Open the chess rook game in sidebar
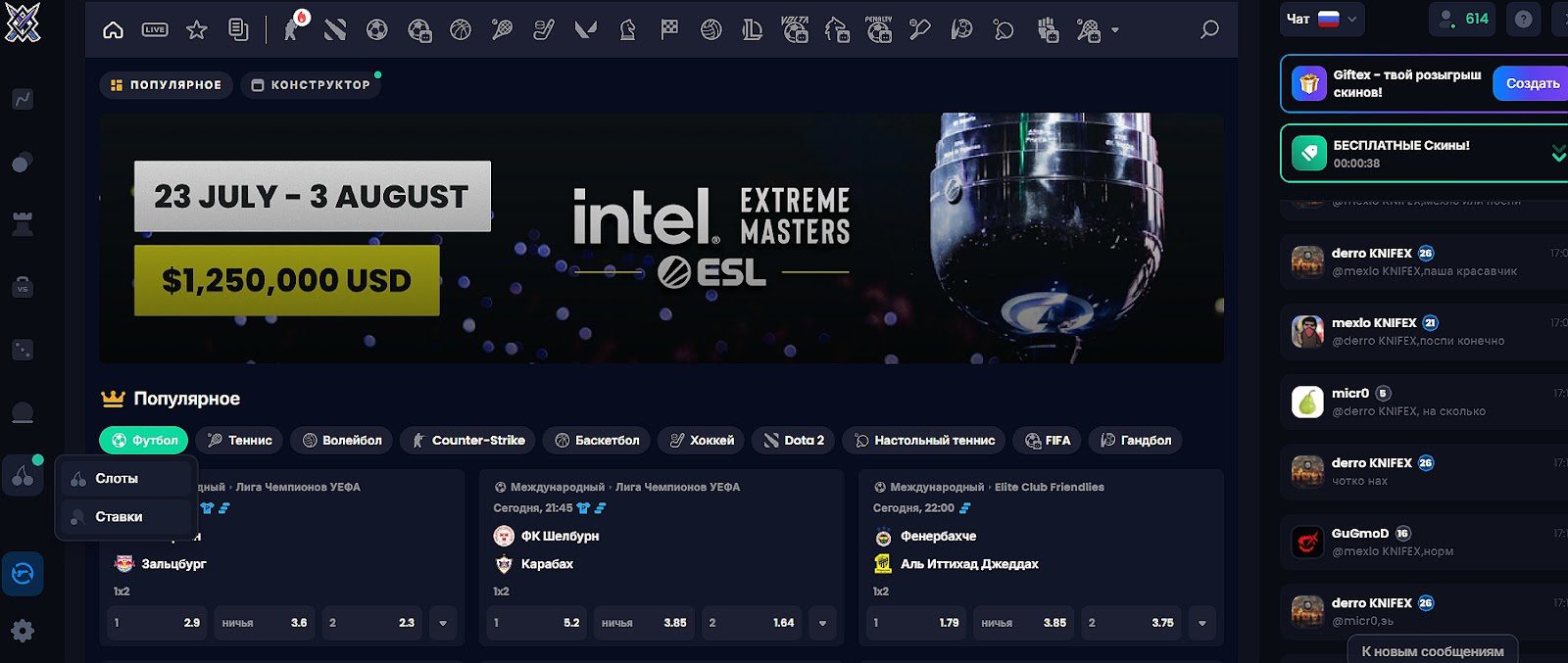 (23, 224)
